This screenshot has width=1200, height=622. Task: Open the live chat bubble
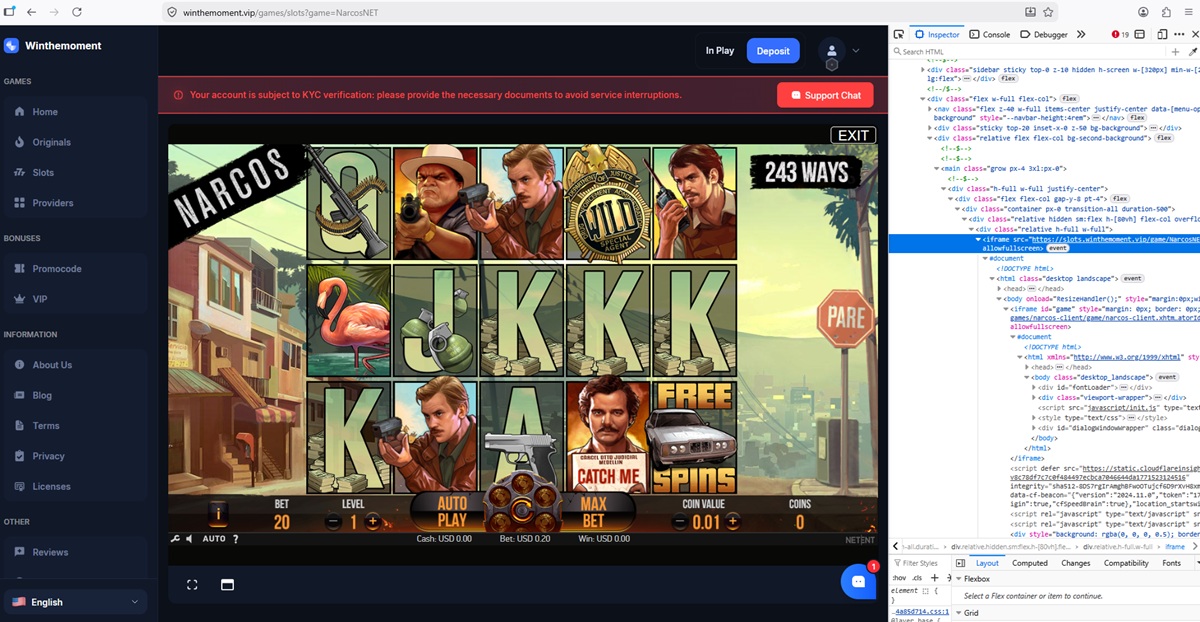click(857, 581)
